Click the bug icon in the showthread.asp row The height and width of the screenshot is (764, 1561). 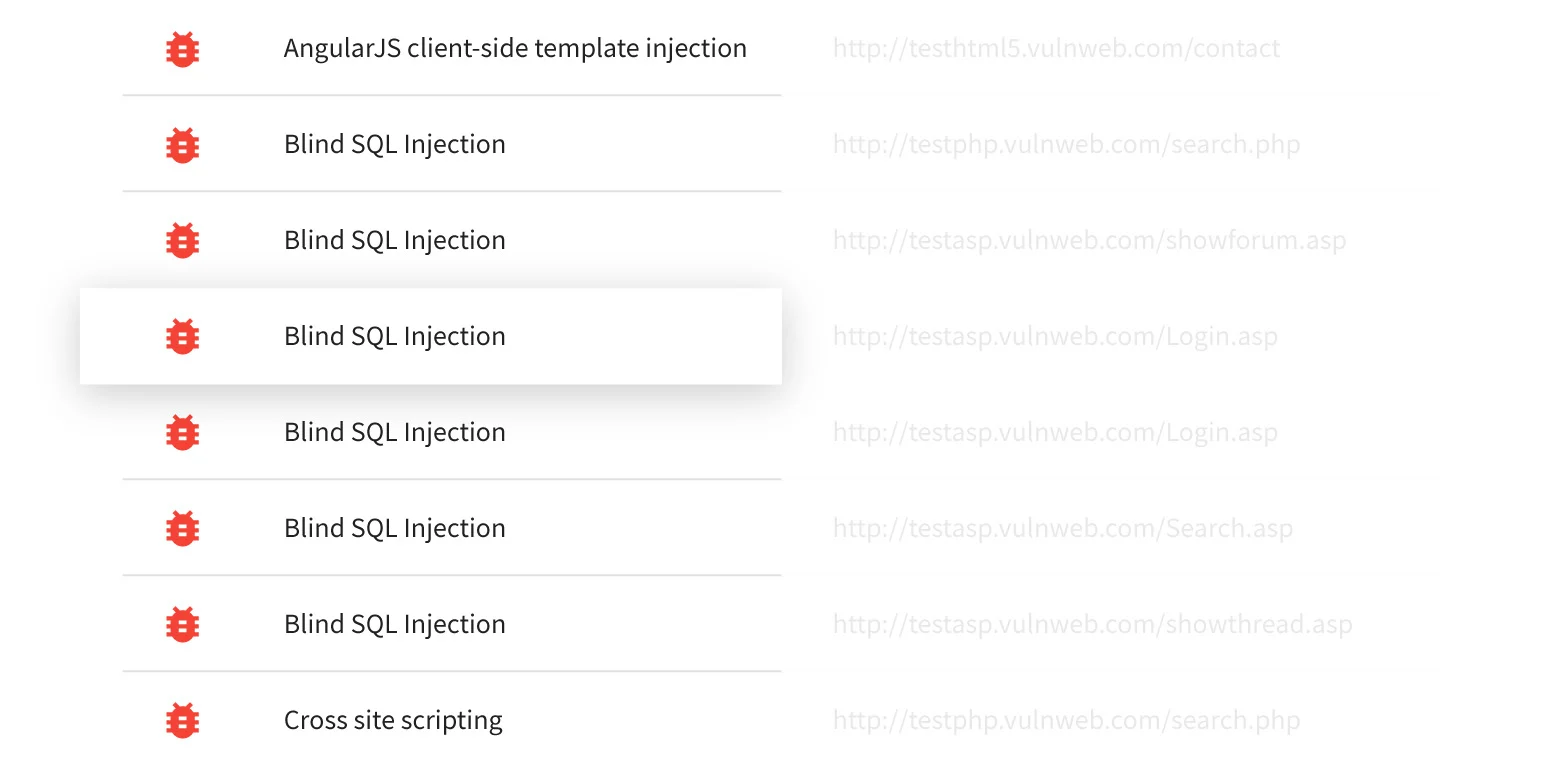tap(182, 625)
